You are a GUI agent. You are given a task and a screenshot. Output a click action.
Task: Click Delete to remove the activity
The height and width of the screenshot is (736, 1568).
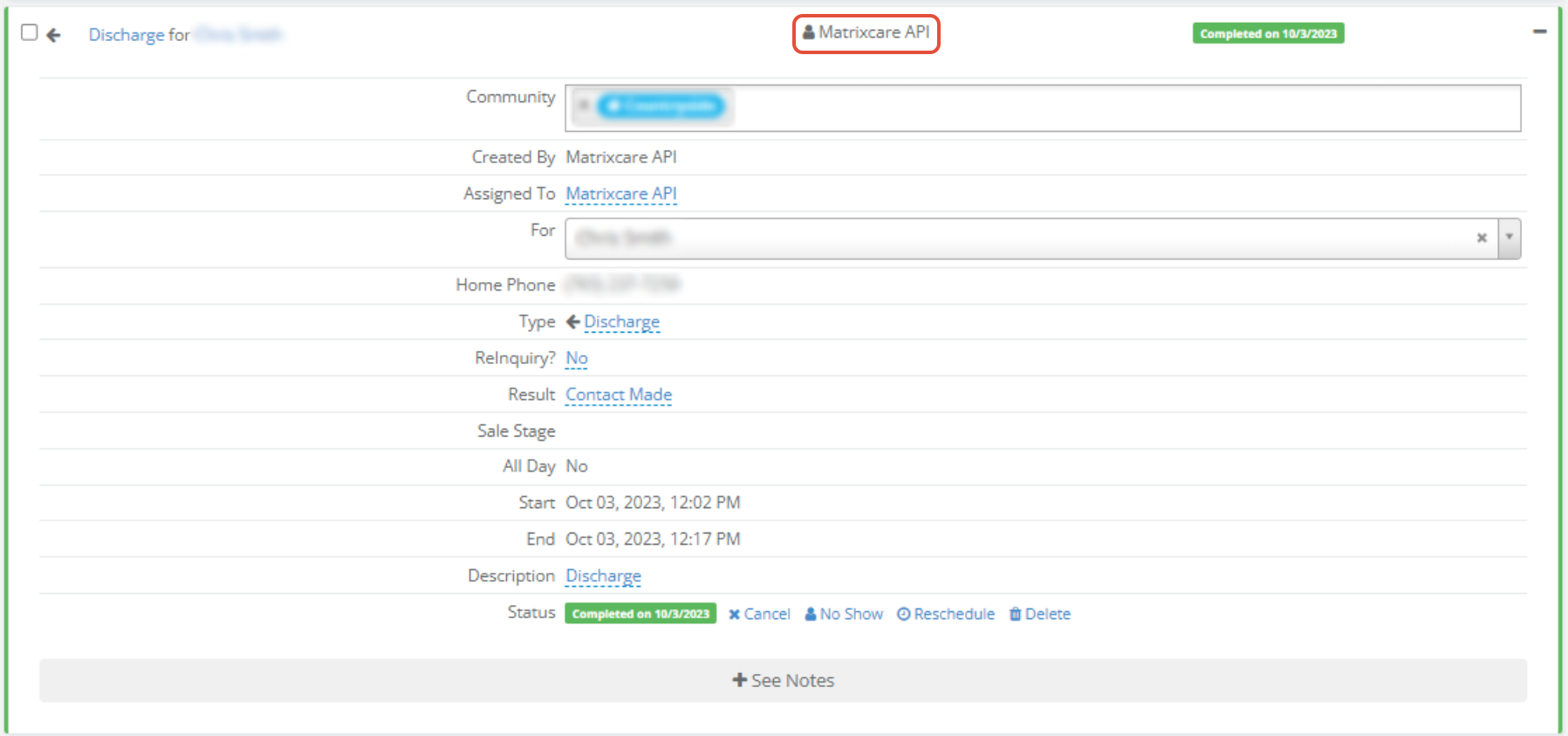pyautogui.click(x=1040, y=614)
